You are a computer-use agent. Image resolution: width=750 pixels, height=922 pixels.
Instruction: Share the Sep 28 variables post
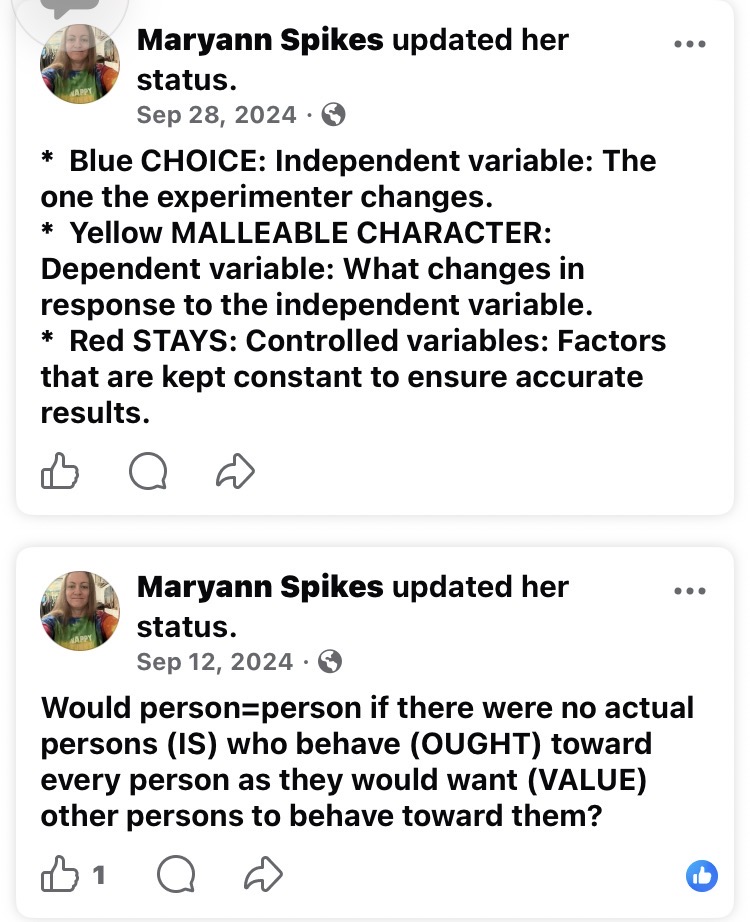tap(236, 472)
